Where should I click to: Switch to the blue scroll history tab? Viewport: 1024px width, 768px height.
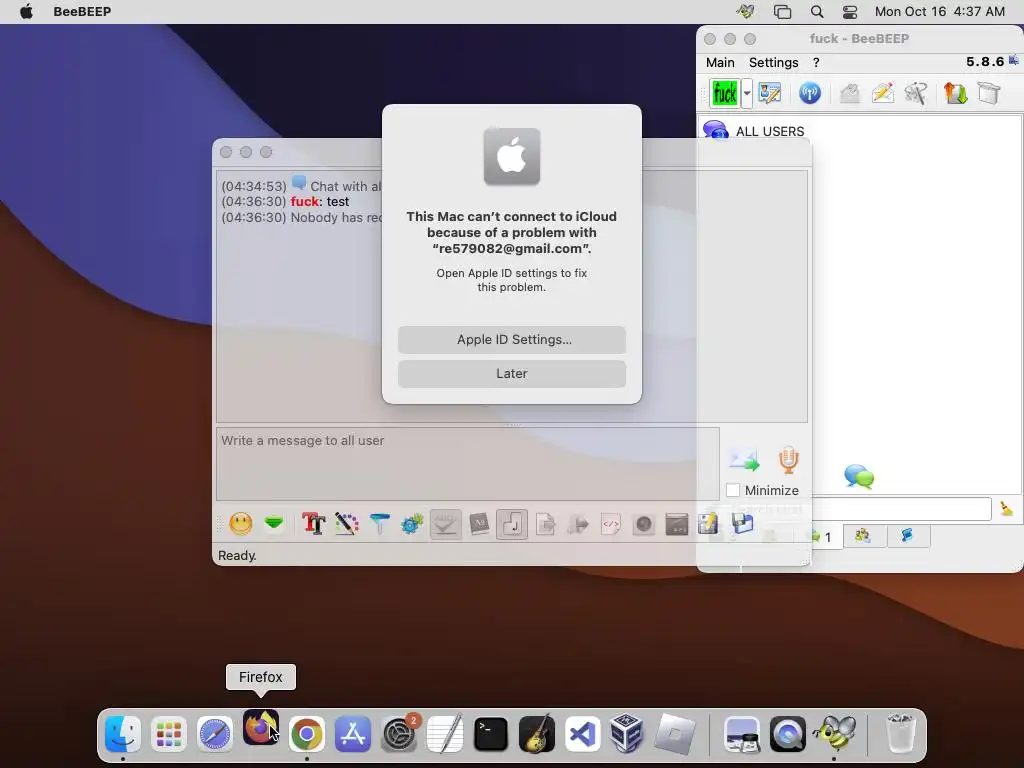(x=907, y=536)
